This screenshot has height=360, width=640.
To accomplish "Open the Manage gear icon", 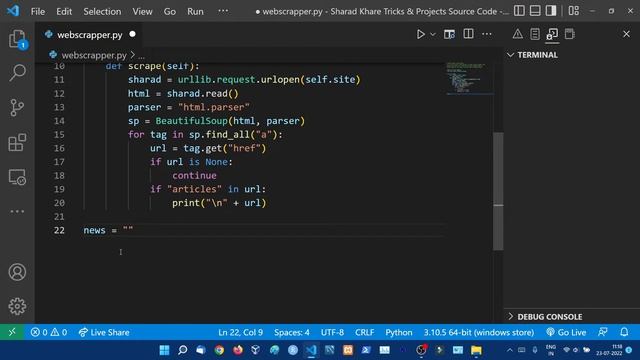I will click(x=17, y=306).
